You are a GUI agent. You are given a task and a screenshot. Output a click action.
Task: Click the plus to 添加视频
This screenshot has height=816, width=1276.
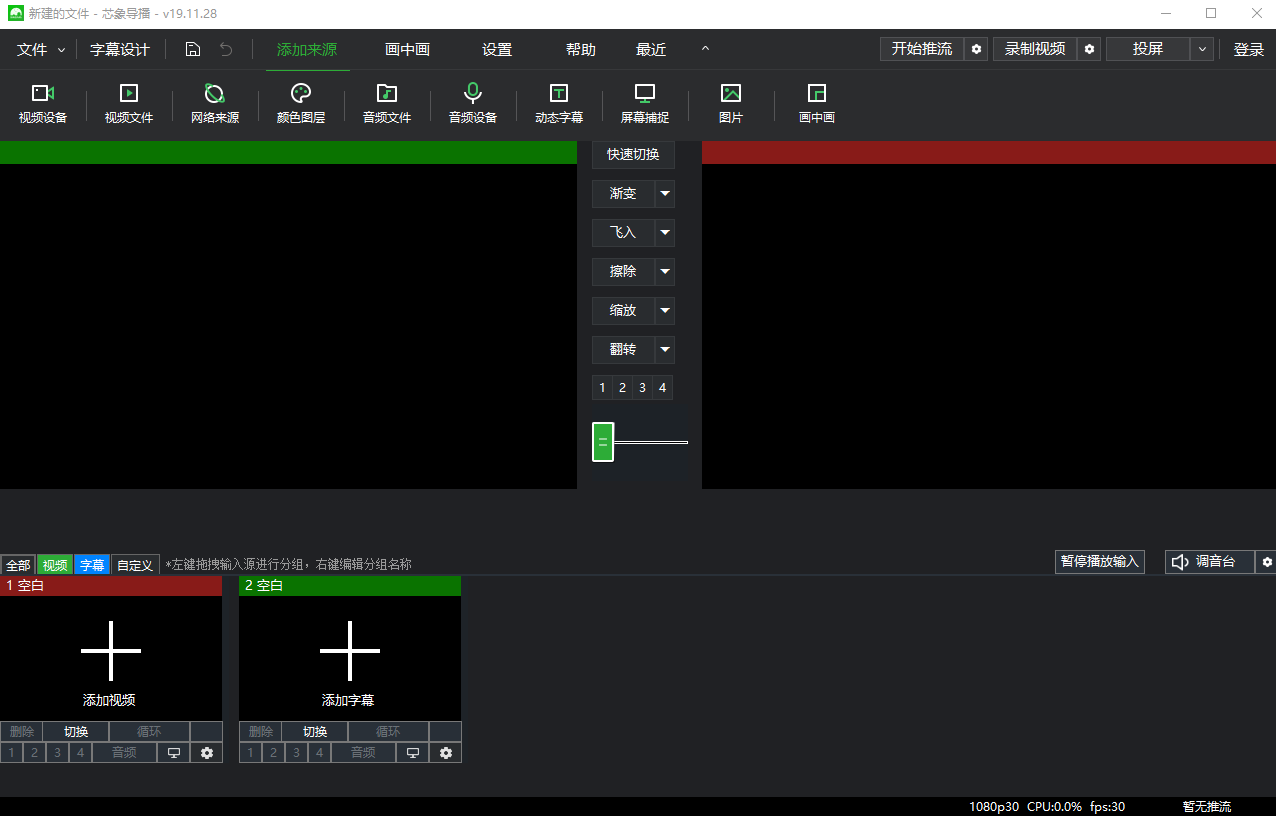click(x=111, y=651)
